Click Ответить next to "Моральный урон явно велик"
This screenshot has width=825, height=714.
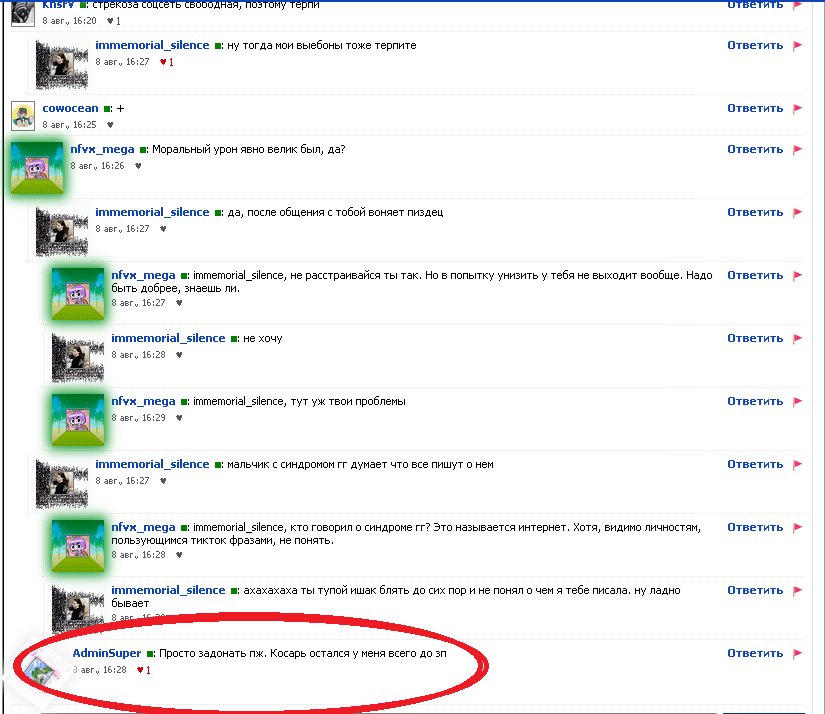click(755, 149)
